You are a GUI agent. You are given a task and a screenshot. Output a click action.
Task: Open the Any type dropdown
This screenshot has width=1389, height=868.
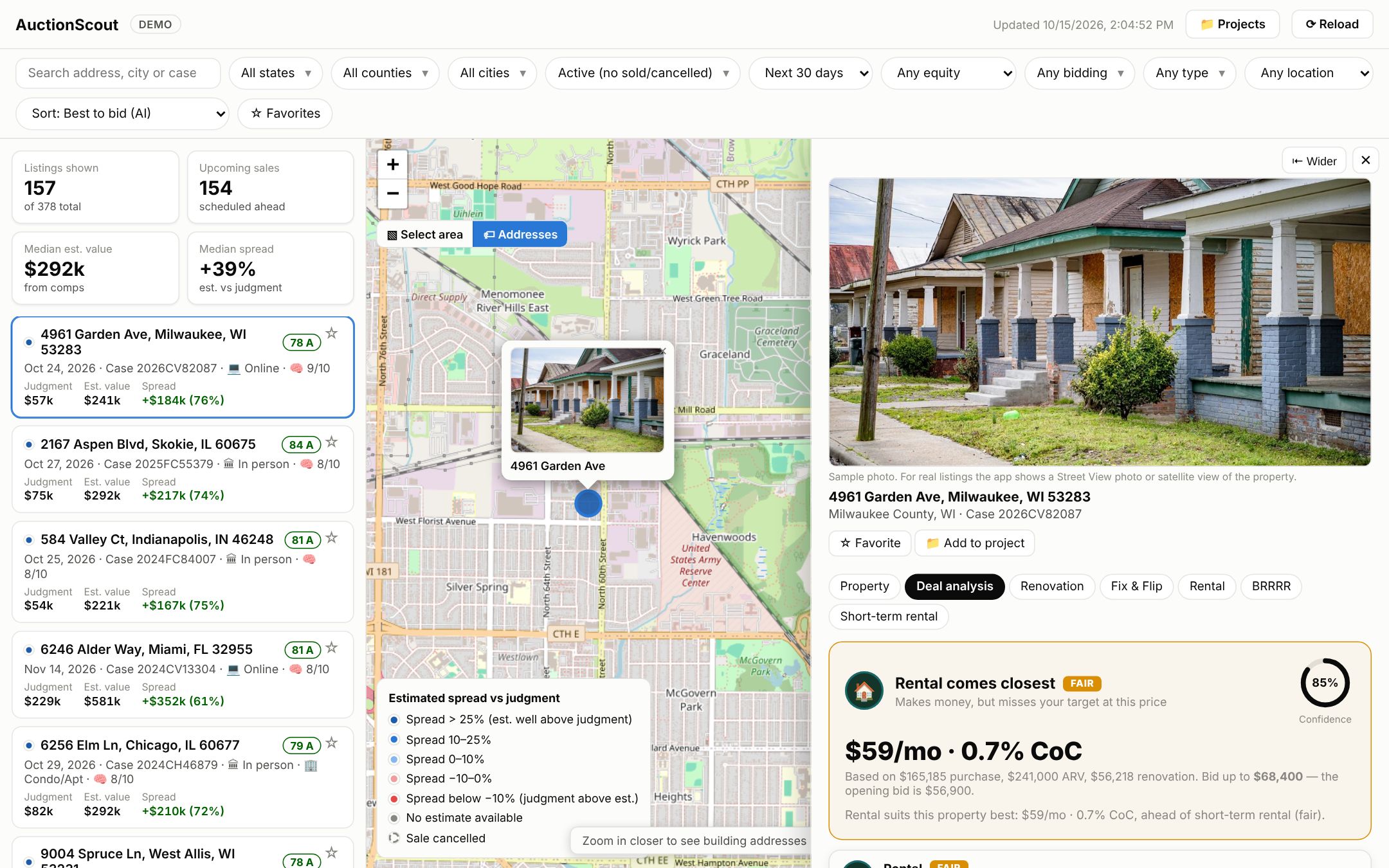(x=1190, y=73)
